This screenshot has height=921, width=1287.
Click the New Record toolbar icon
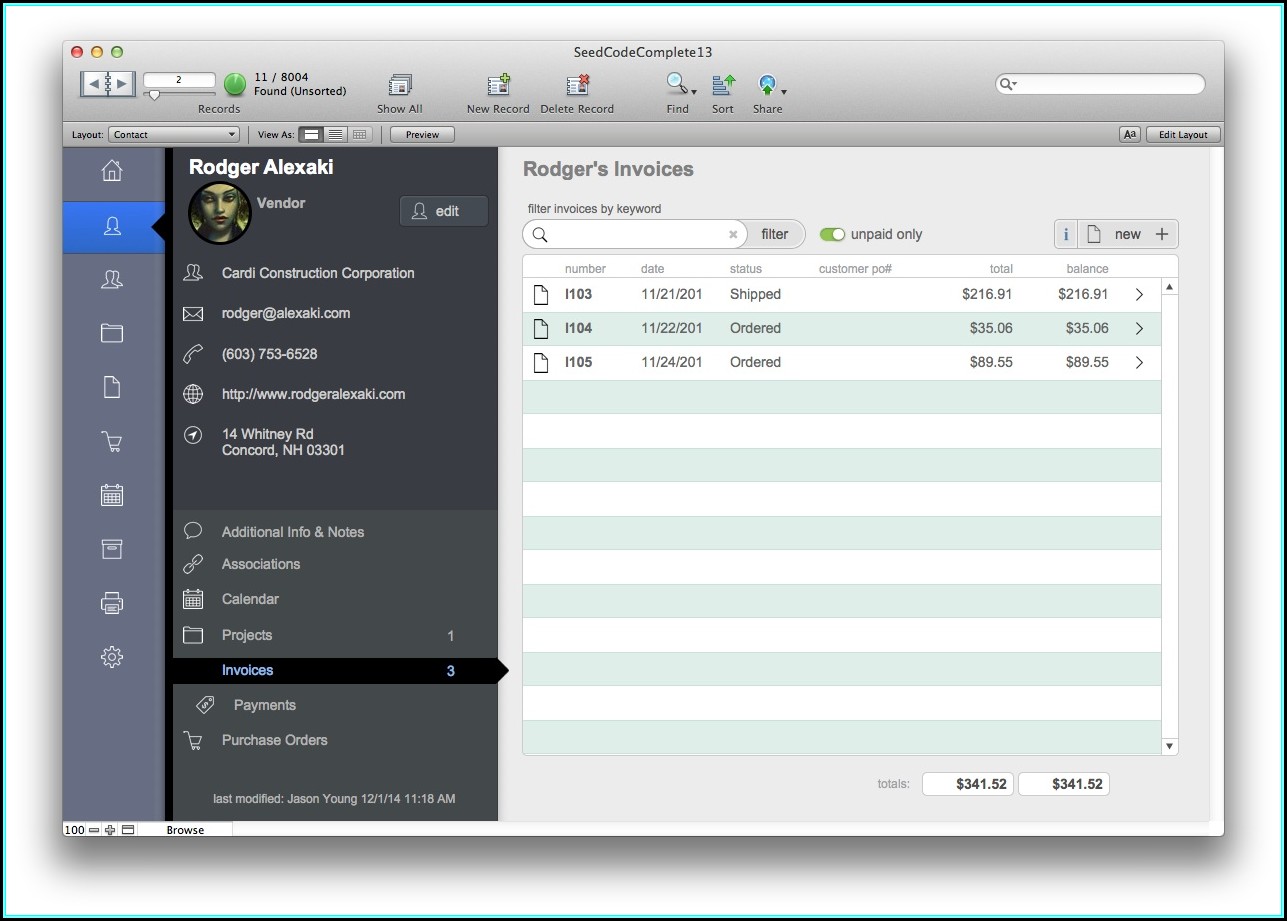point(498,86)
